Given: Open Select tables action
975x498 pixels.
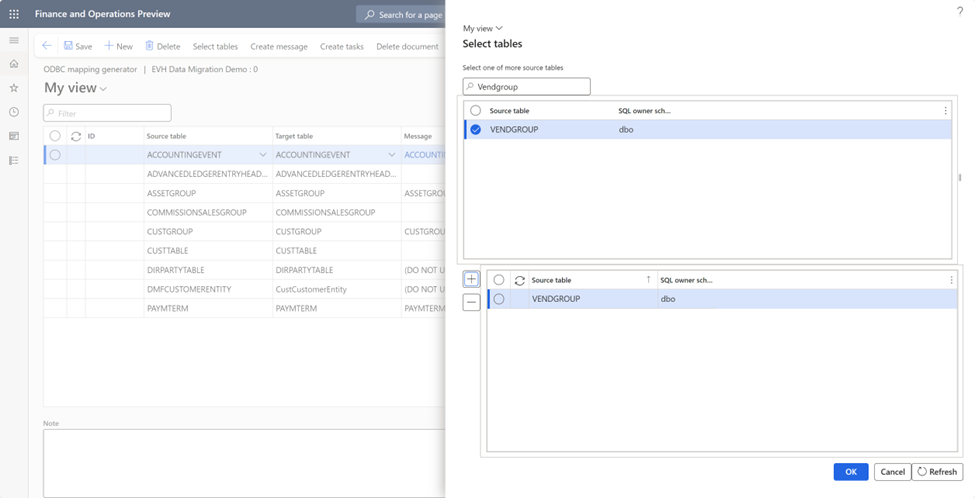Looking at the screenshot, I should coord(215,46).
